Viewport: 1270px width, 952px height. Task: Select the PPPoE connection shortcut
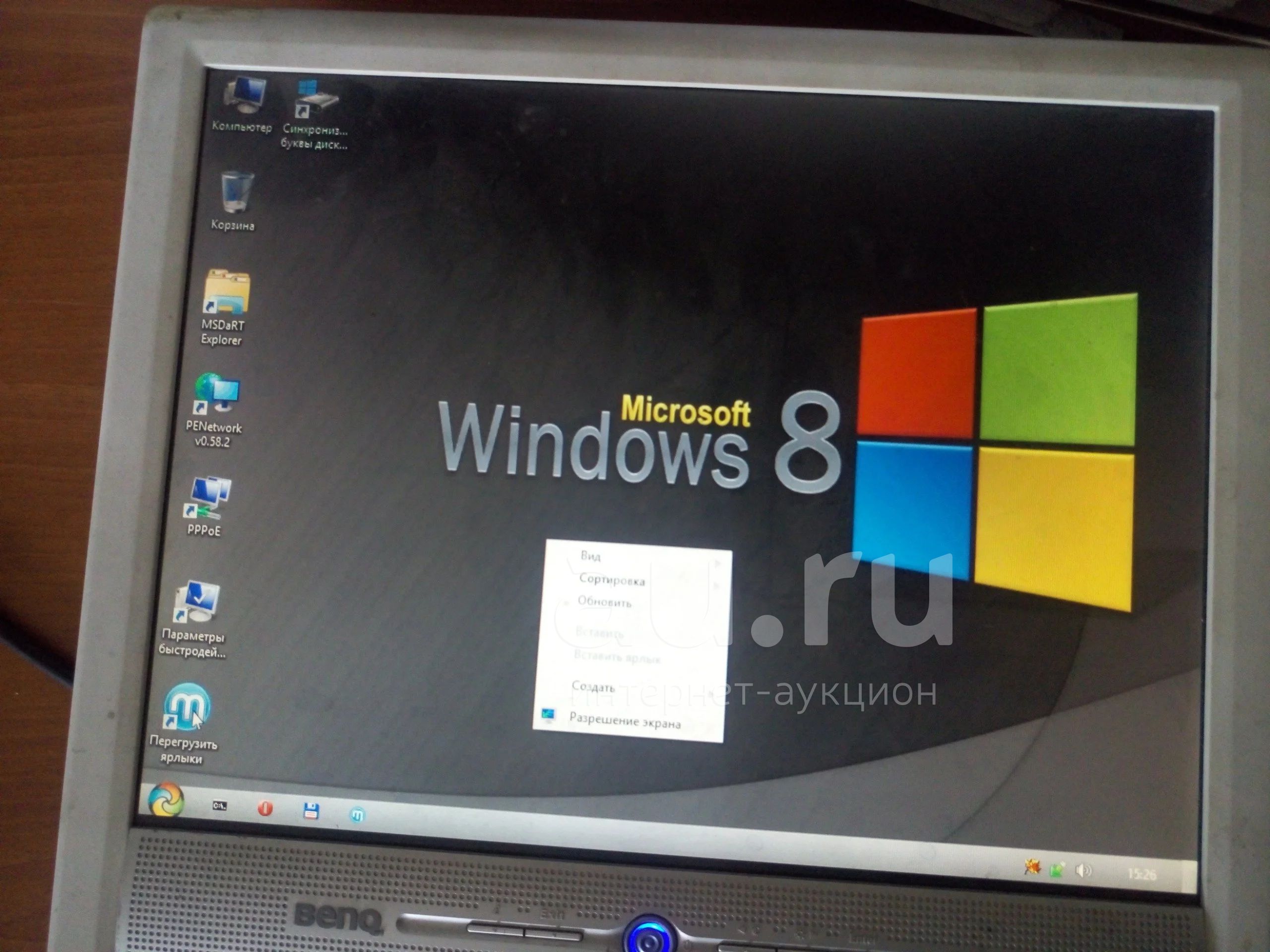(207, 507)
